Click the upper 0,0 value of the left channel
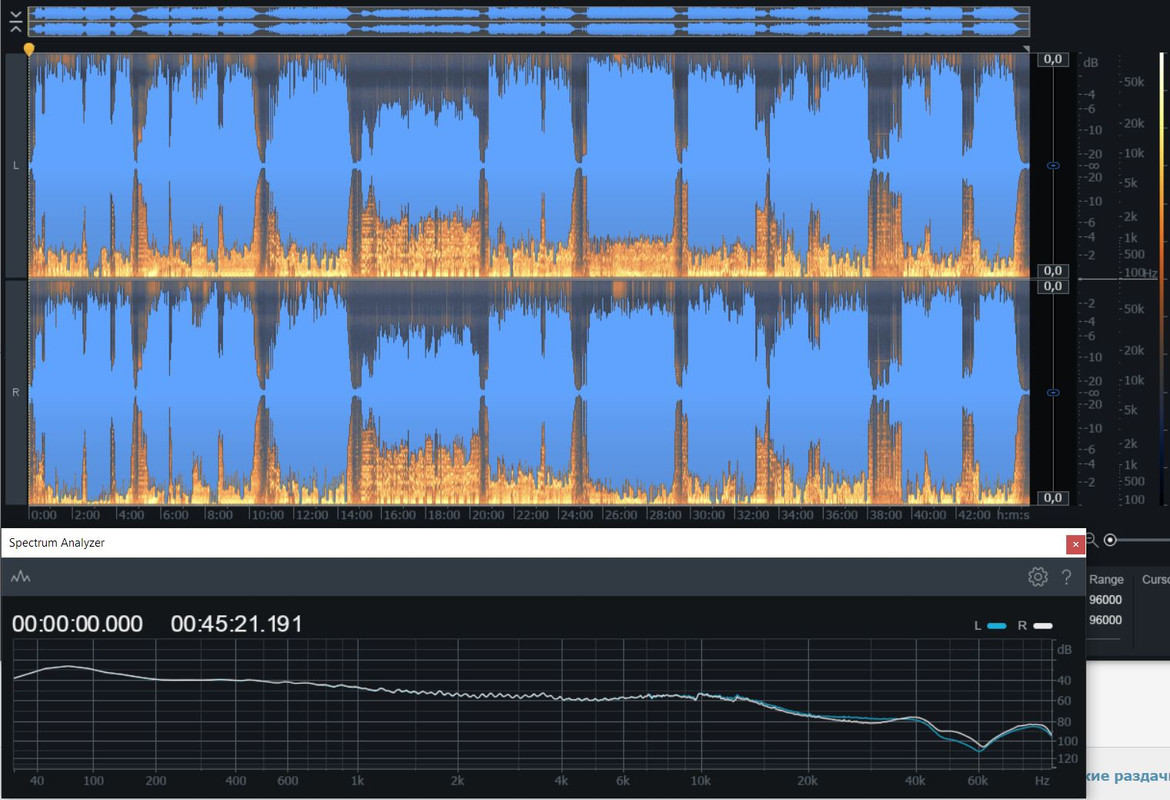The height and width of the screenshot is (800, 1170). coord(1052,59)
